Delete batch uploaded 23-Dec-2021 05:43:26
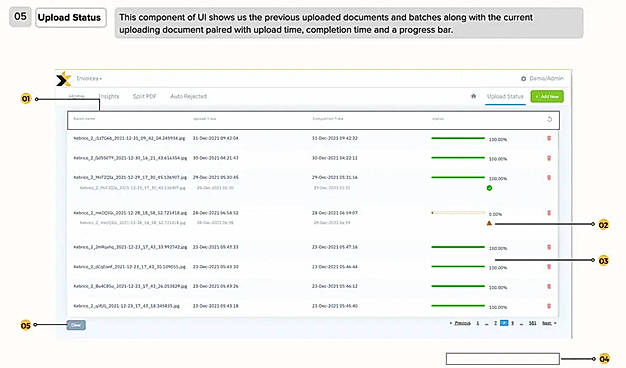The width and height of the screenshot is (626, 368). coord(549,286)
